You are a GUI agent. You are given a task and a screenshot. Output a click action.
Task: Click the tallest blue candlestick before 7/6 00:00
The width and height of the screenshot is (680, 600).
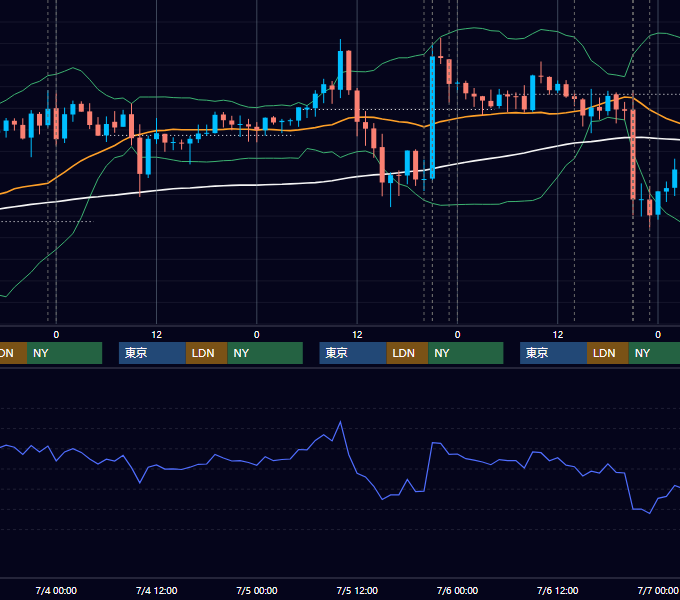coord(432,117)
